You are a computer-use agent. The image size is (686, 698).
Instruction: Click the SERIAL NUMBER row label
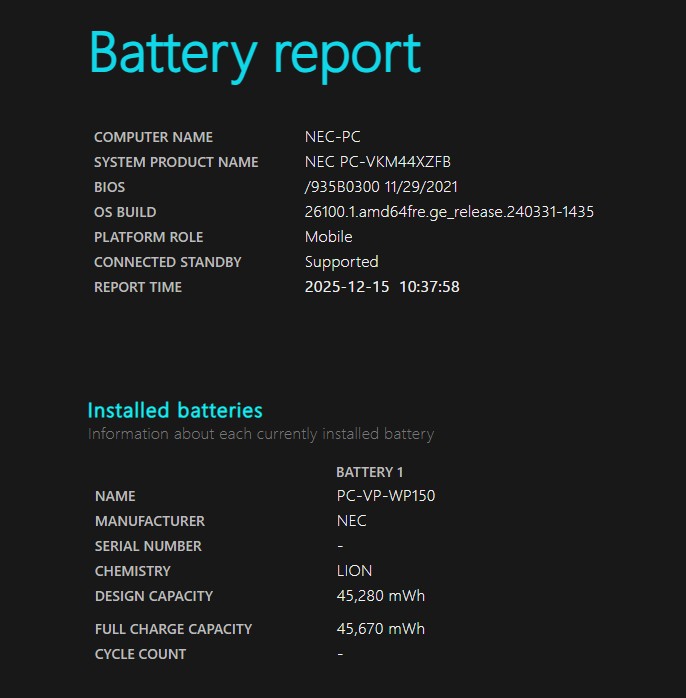148,546
